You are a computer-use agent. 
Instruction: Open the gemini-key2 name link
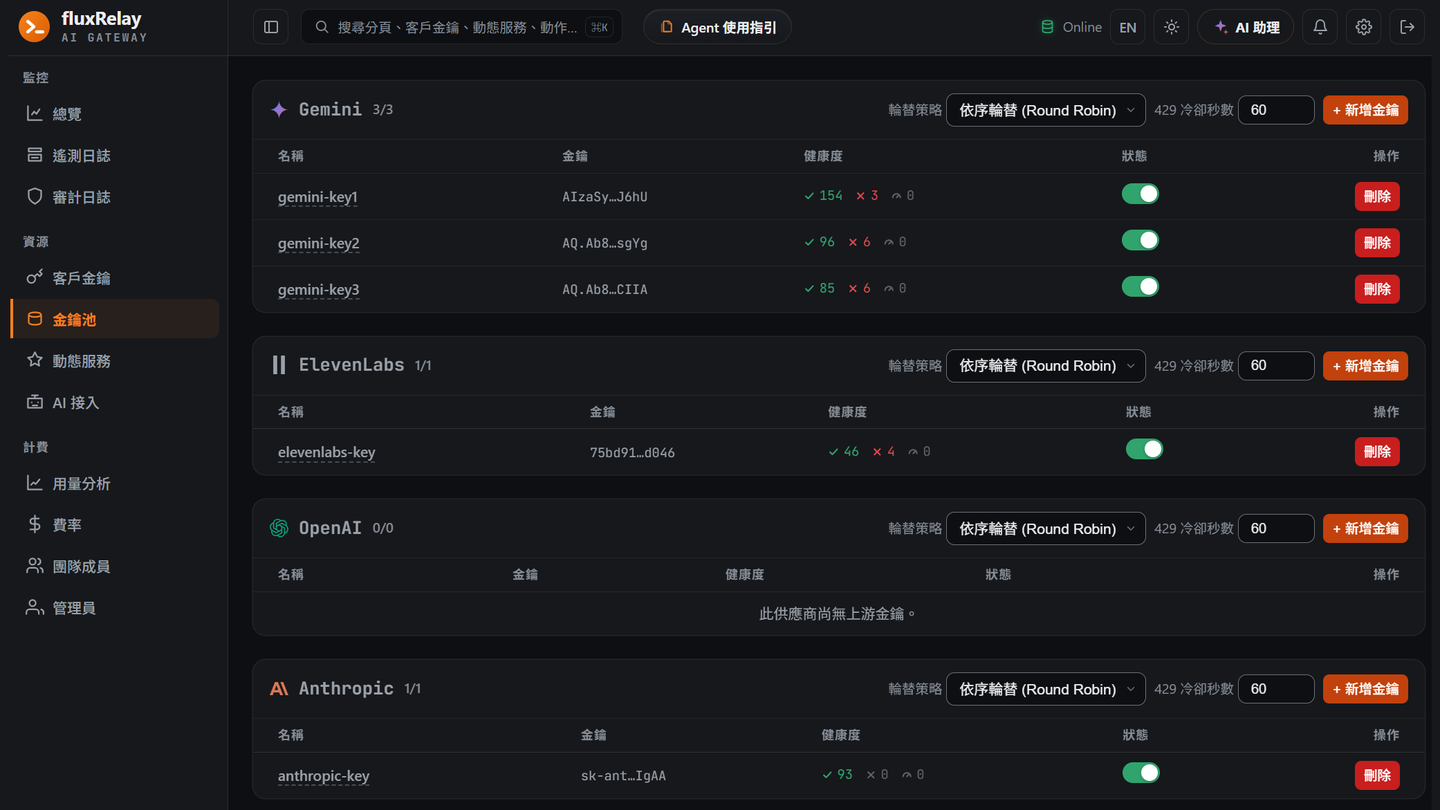coord(319,243)
